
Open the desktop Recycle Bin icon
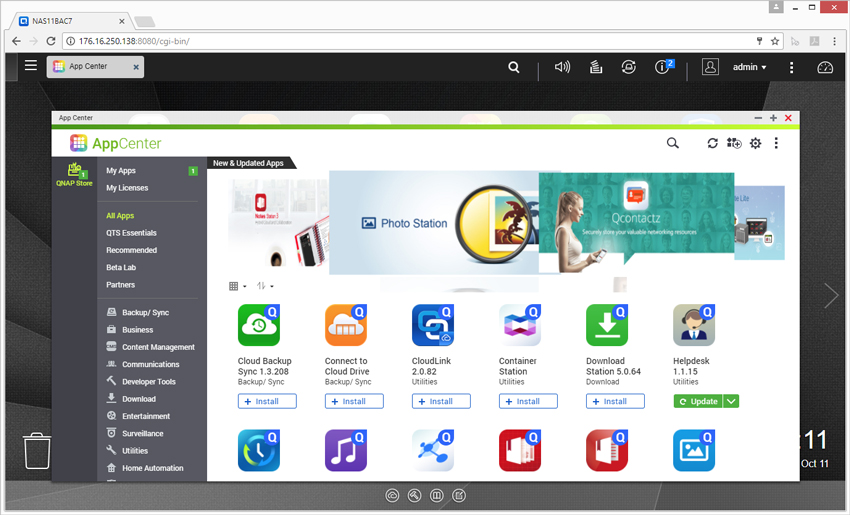tap(37, 450)
